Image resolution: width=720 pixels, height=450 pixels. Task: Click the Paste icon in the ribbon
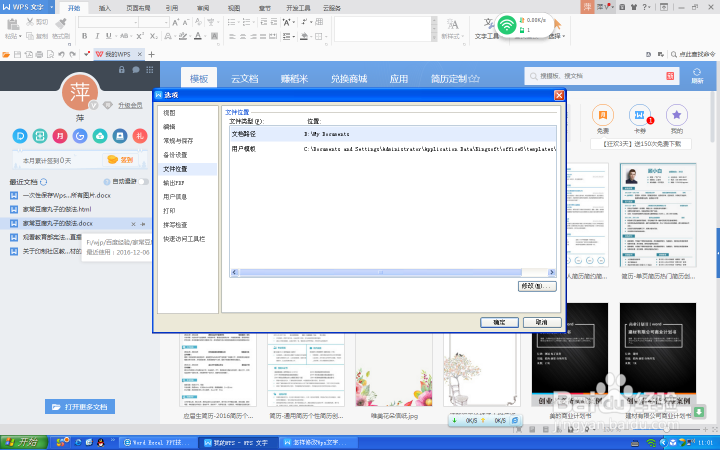13,24
